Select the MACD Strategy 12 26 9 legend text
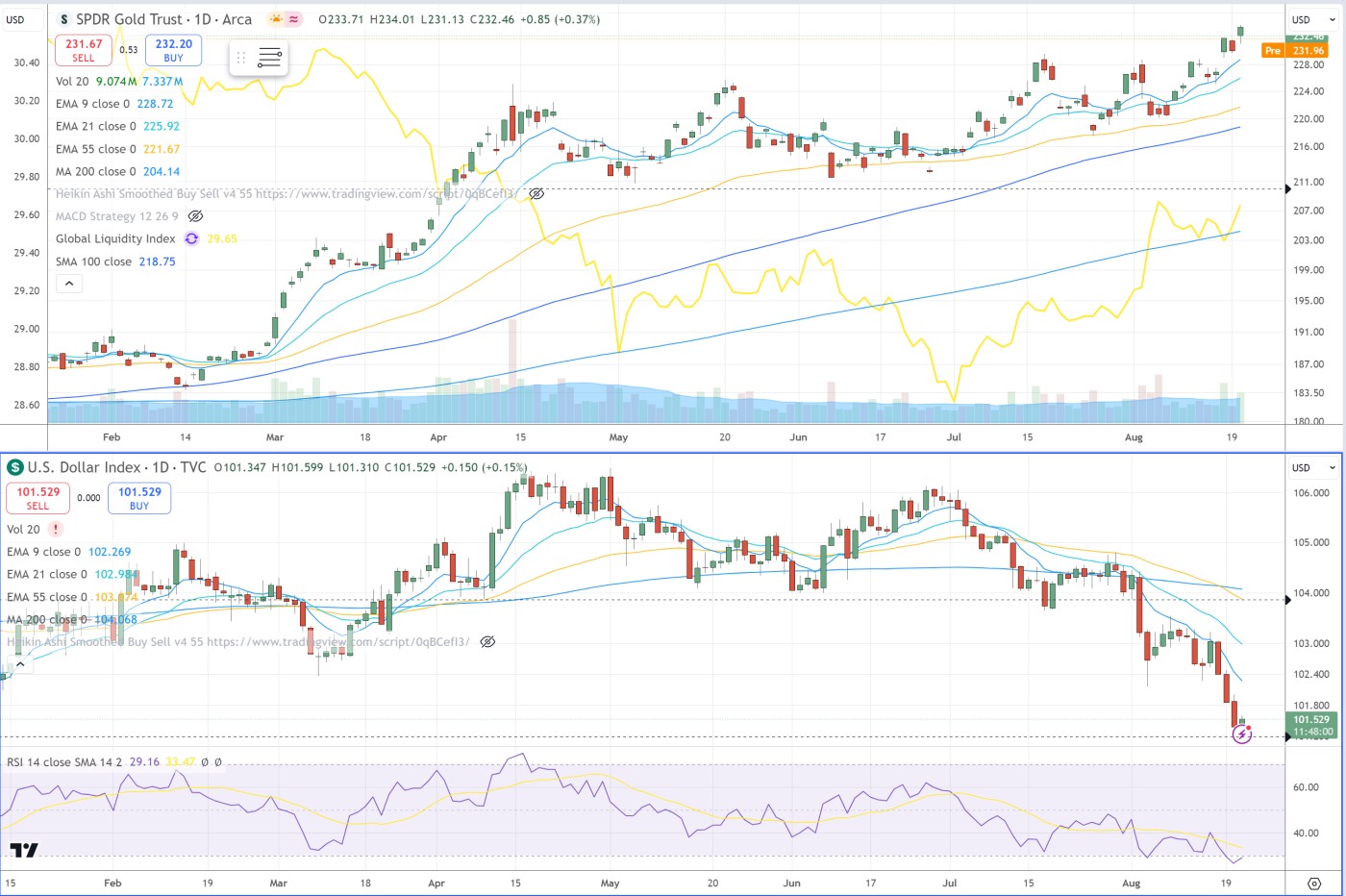Viewport: 1346px width, 896px height. point(116,216)
